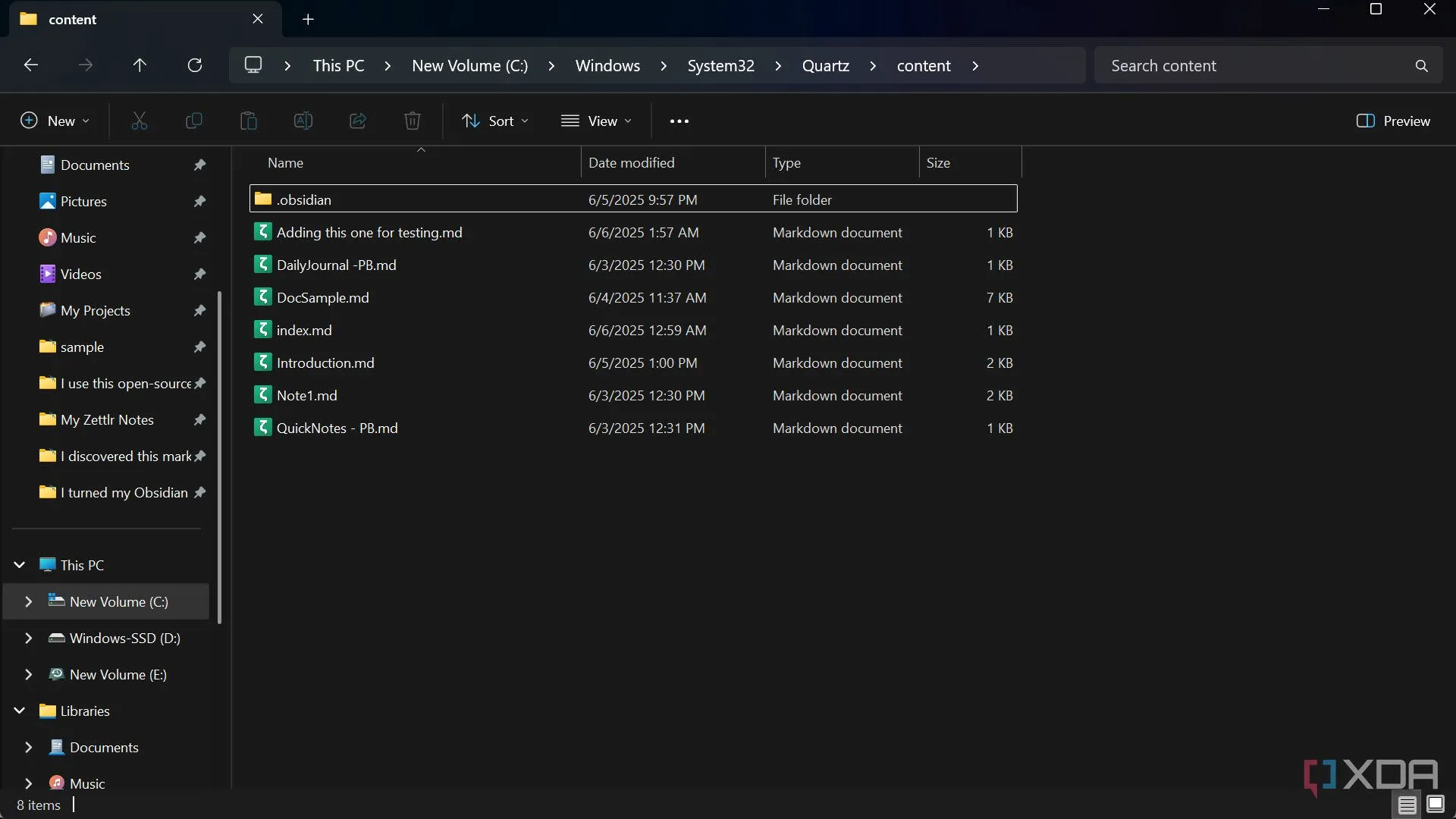This screenshot has height=819, width=1456.
Task: Collapse the This PC tree node
Action: coord(20,565)
